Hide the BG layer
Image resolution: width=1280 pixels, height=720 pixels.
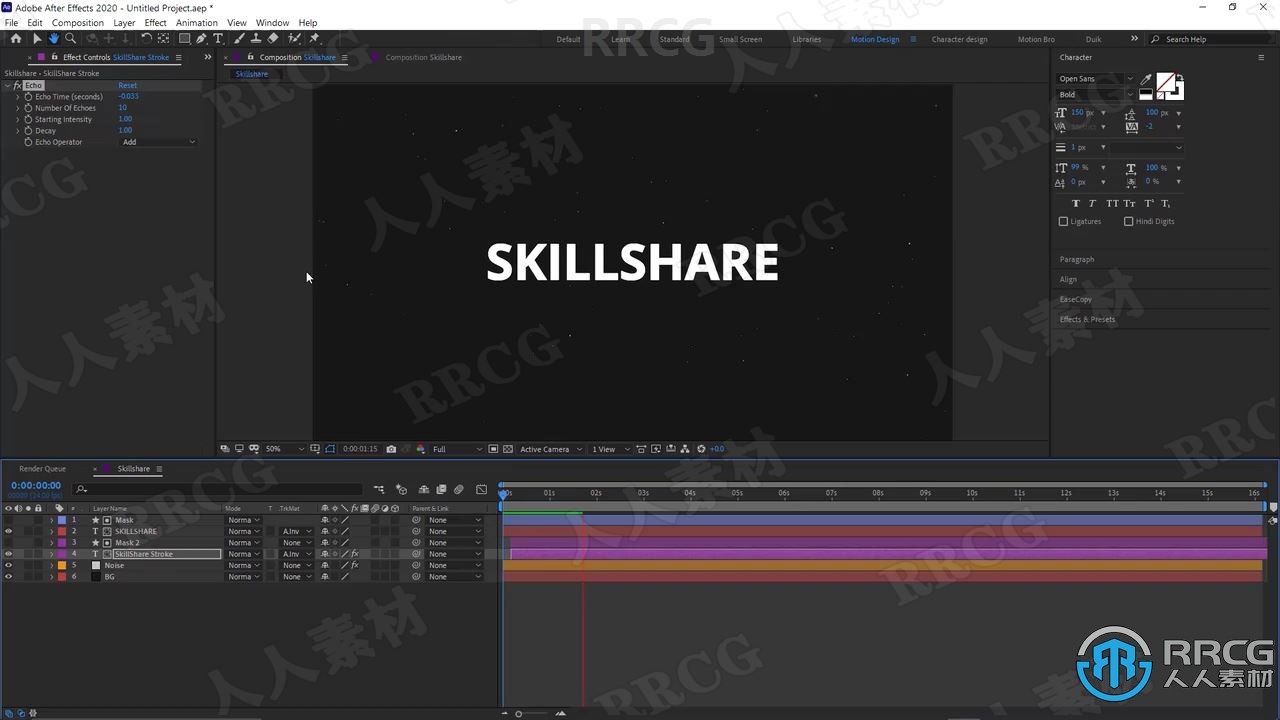click(8, 576)
